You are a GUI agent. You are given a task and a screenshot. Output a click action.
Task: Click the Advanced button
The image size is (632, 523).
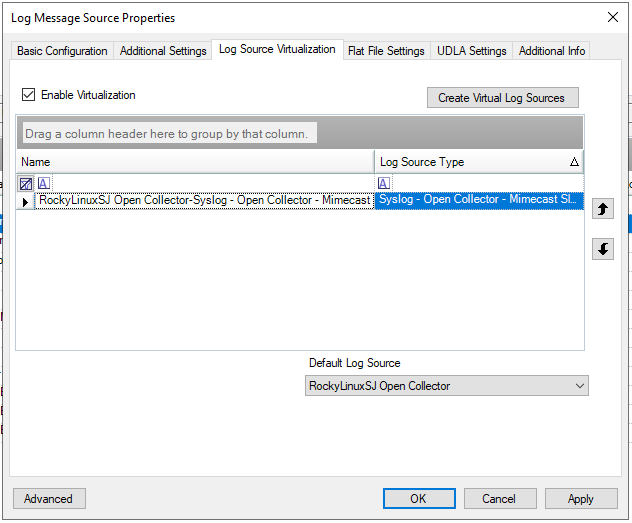pos(49,499)
